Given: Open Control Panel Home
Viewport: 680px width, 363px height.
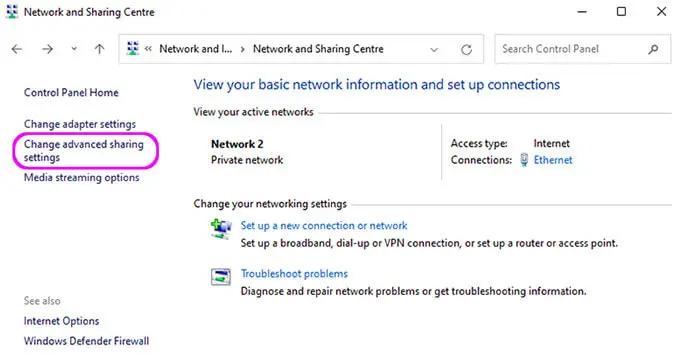Looking at the screenshot, I should 71,92.
